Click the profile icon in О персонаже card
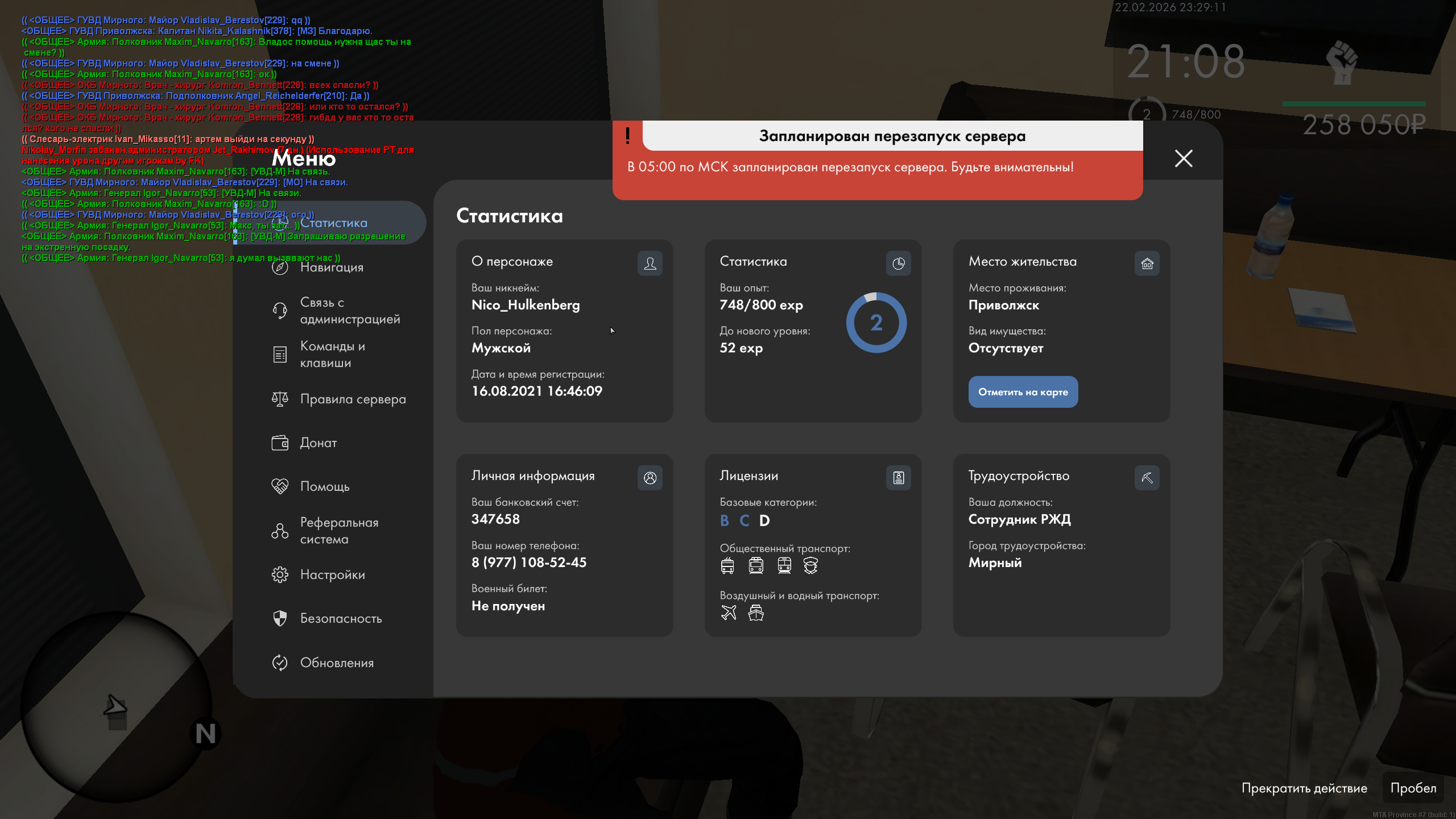1456x819 pixels. coord(650,263)
